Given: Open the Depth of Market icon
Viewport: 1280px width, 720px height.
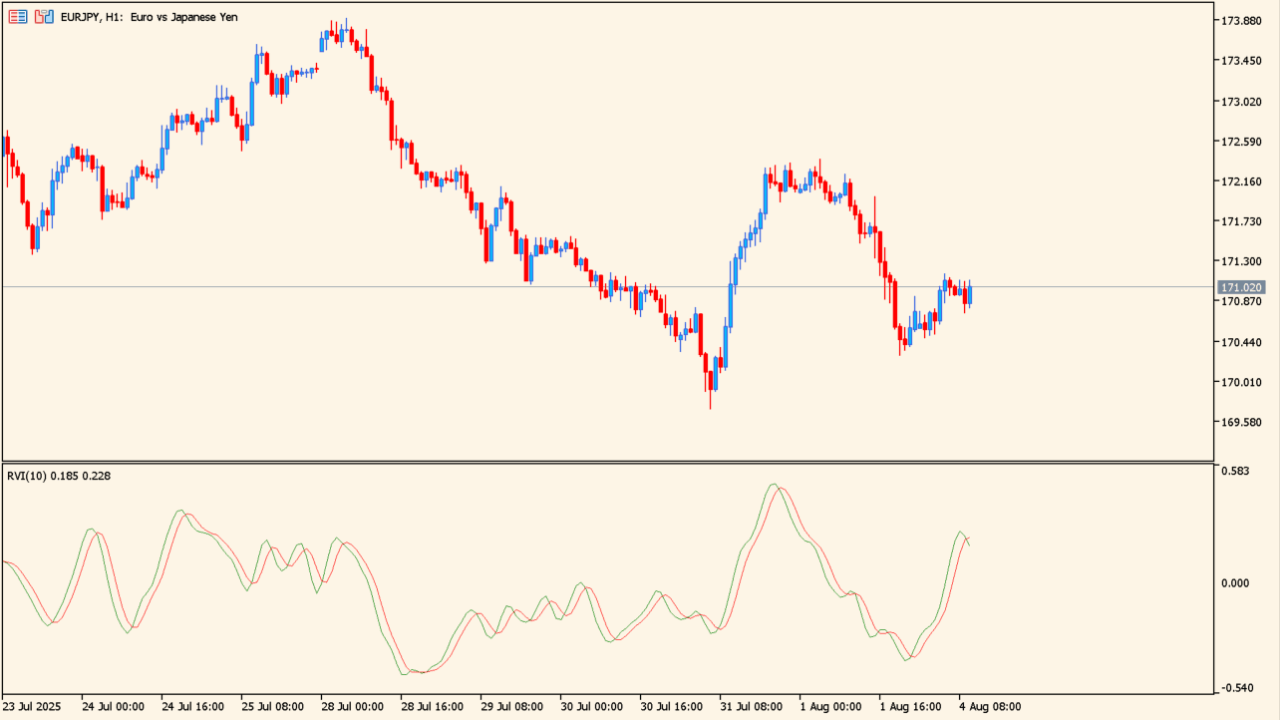Looking at the screenshot, I should coord(42,17).
